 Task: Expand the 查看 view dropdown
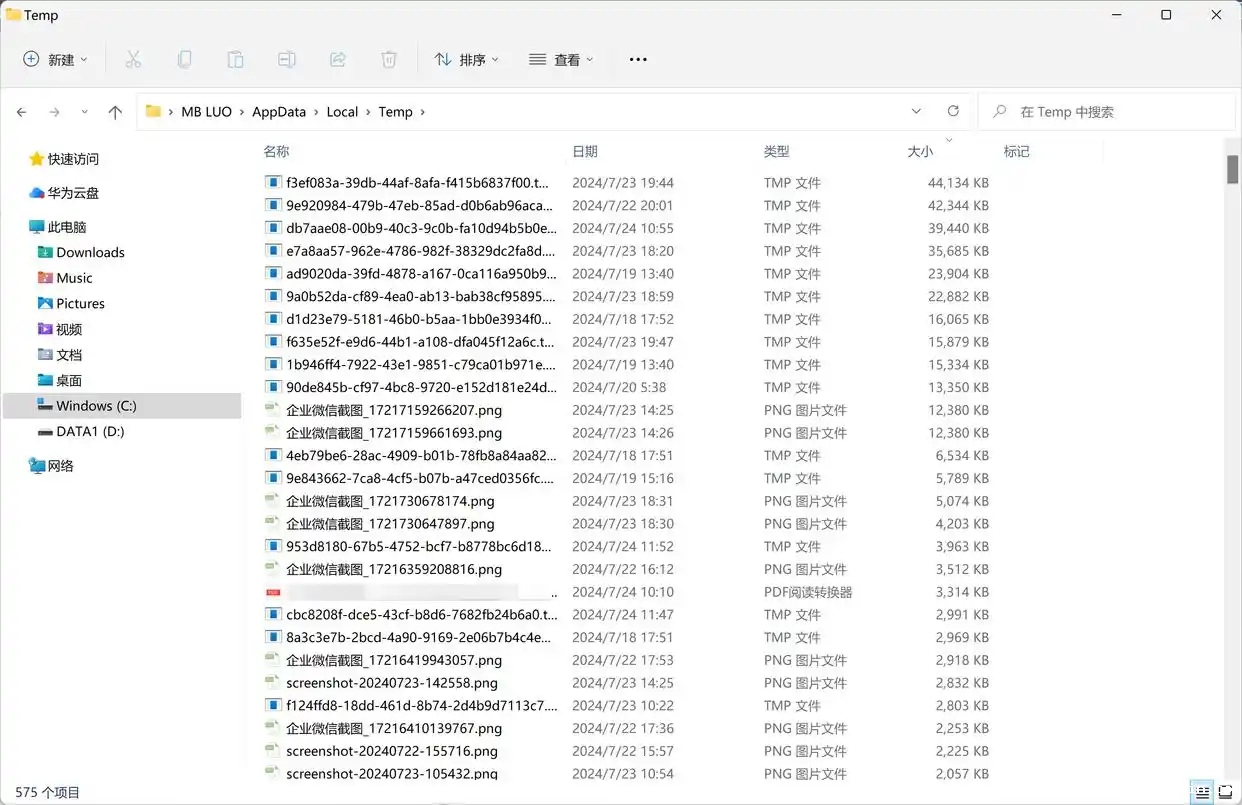coord(561,60)
